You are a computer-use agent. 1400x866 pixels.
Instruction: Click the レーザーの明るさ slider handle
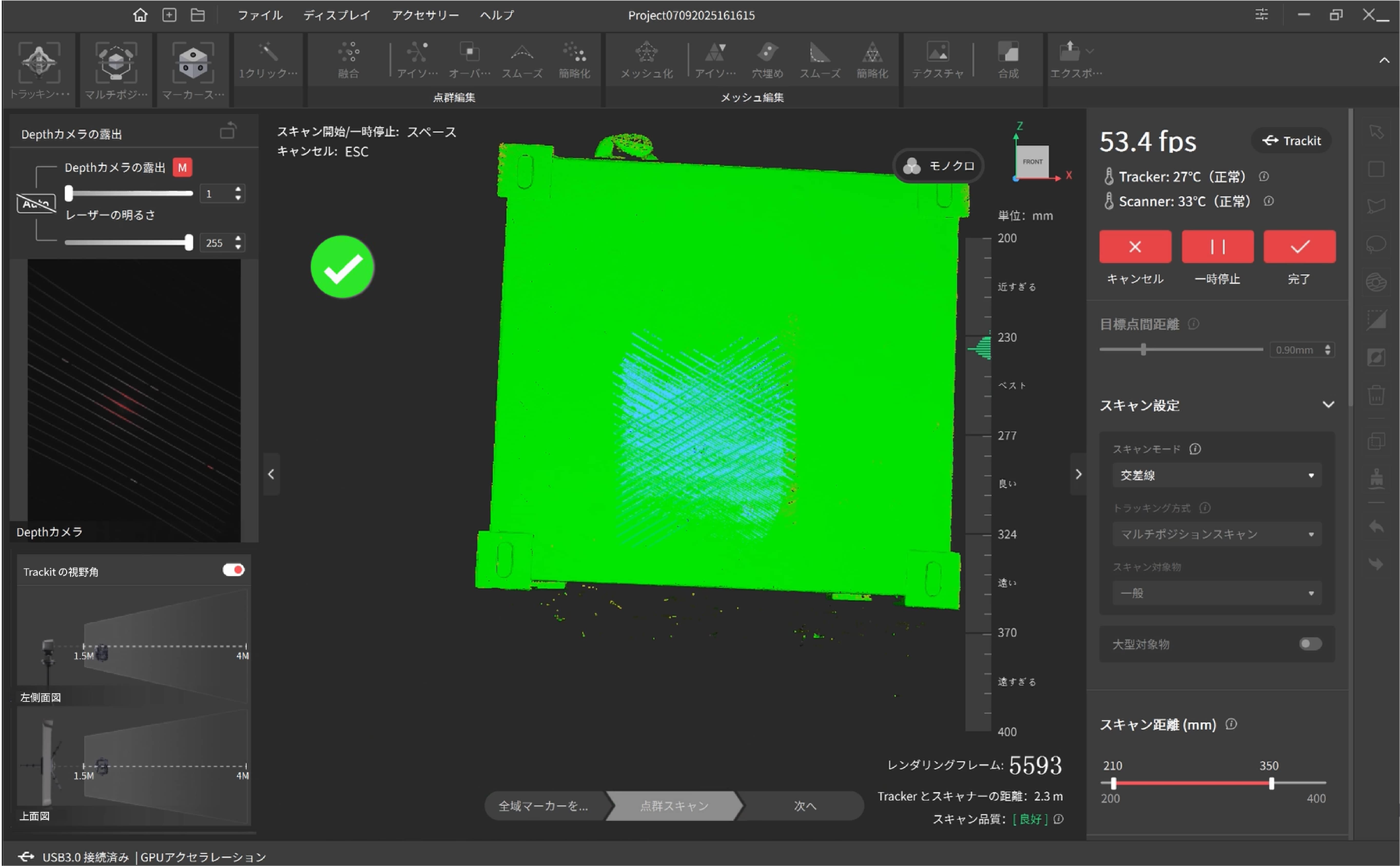pyautogui.click(x=189, y=242)
